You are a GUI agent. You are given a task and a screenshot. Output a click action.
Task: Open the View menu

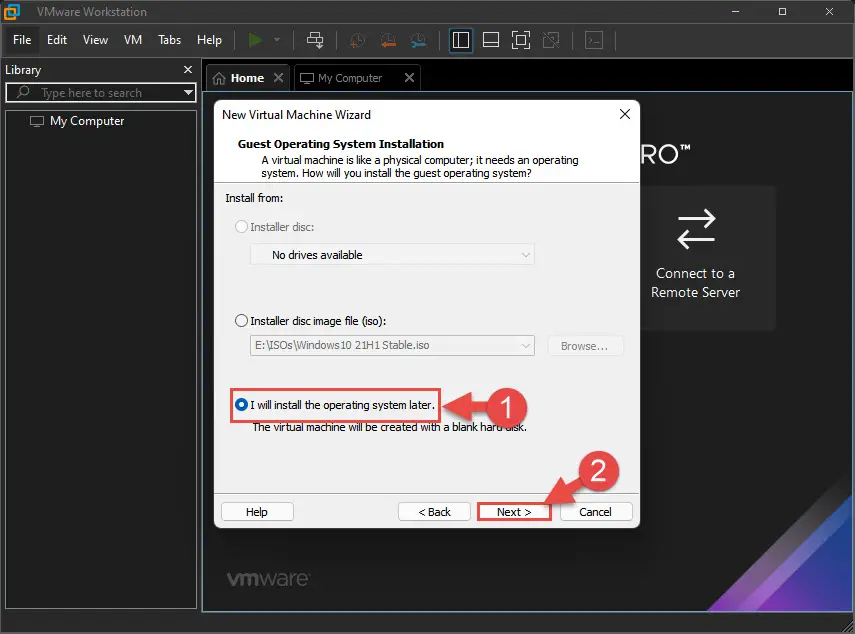(95, 40)
